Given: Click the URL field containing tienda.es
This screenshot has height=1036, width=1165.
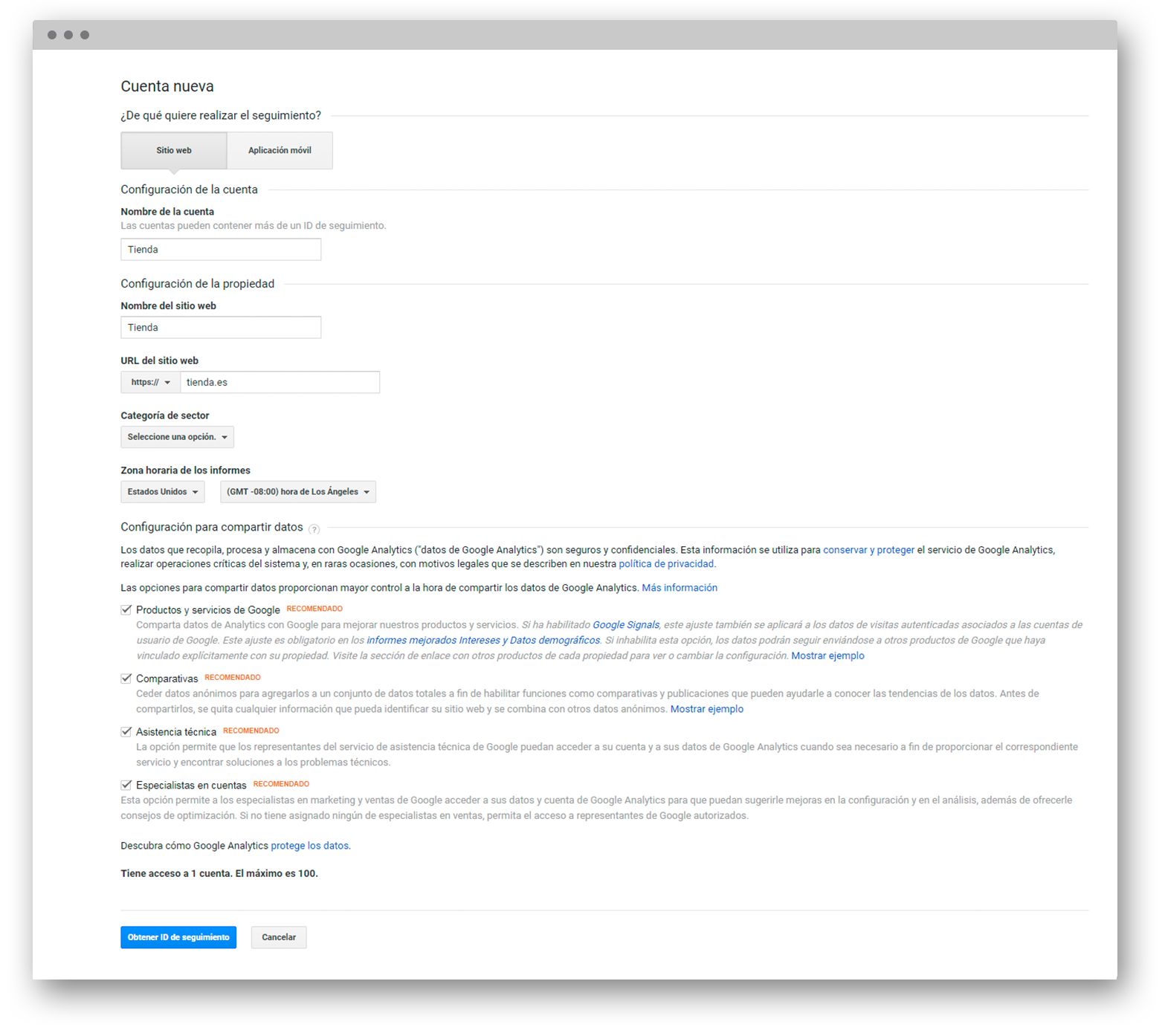Looking at the screenshot, I should [280, 382].
